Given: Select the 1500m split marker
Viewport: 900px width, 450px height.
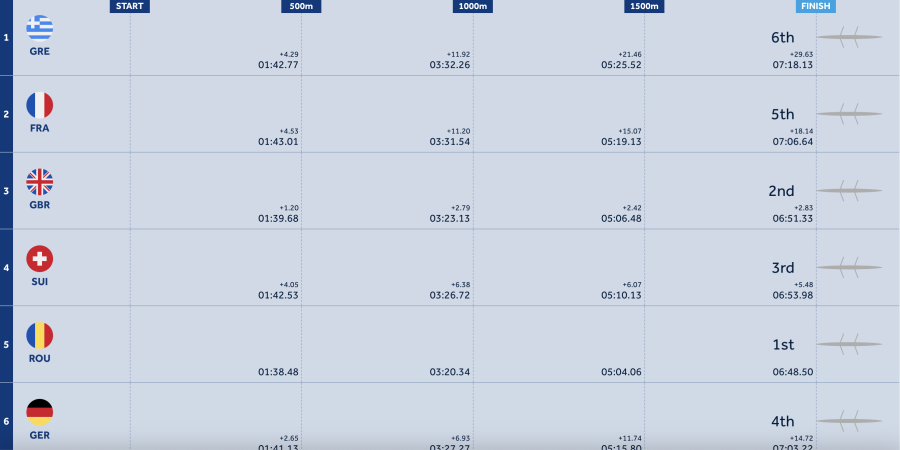Looking at the screenshot, I should (645, 6).
